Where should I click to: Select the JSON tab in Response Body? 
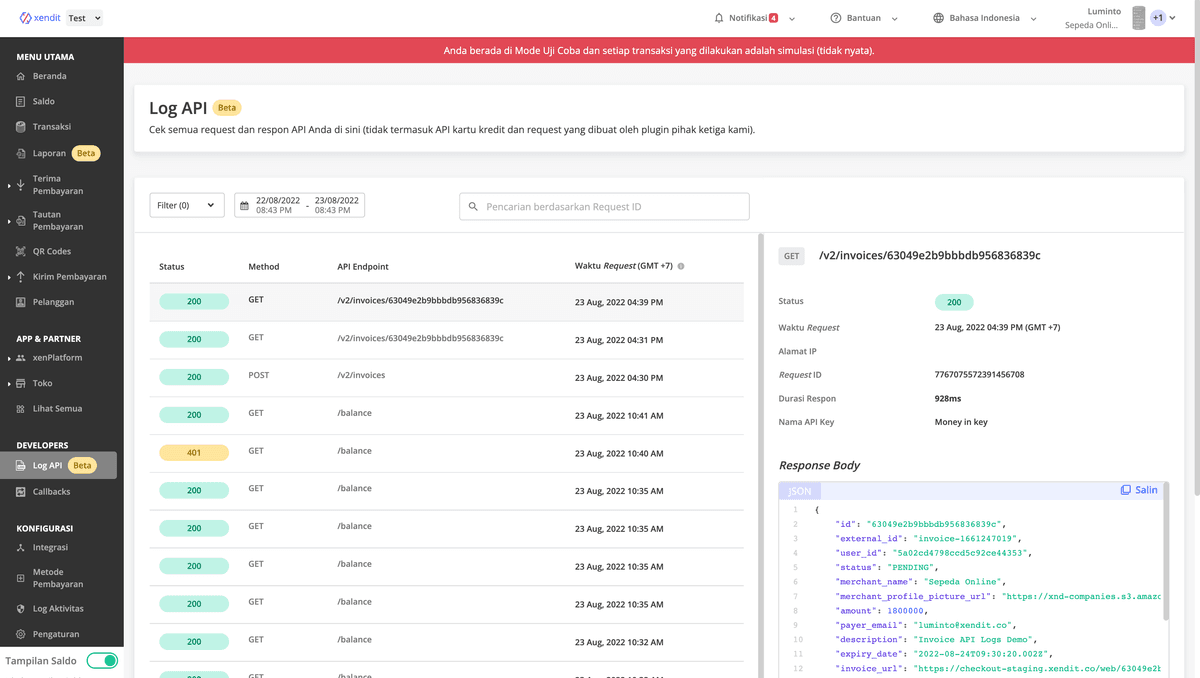pyautogui.click(x=800, y=491)
